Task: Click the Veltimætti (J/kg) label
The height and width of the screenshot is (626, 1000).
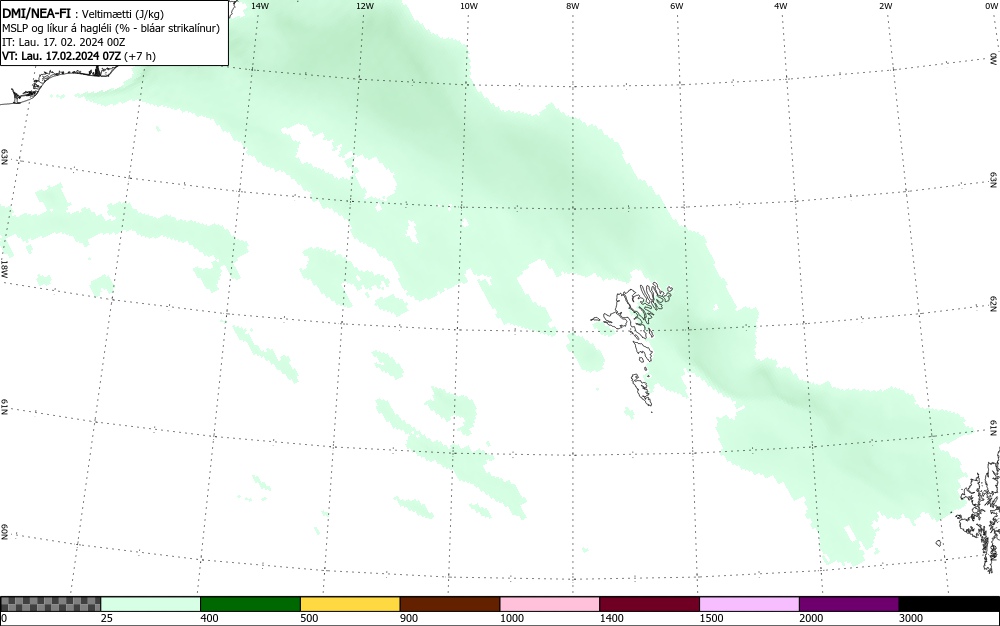Action: click(123, 14)
